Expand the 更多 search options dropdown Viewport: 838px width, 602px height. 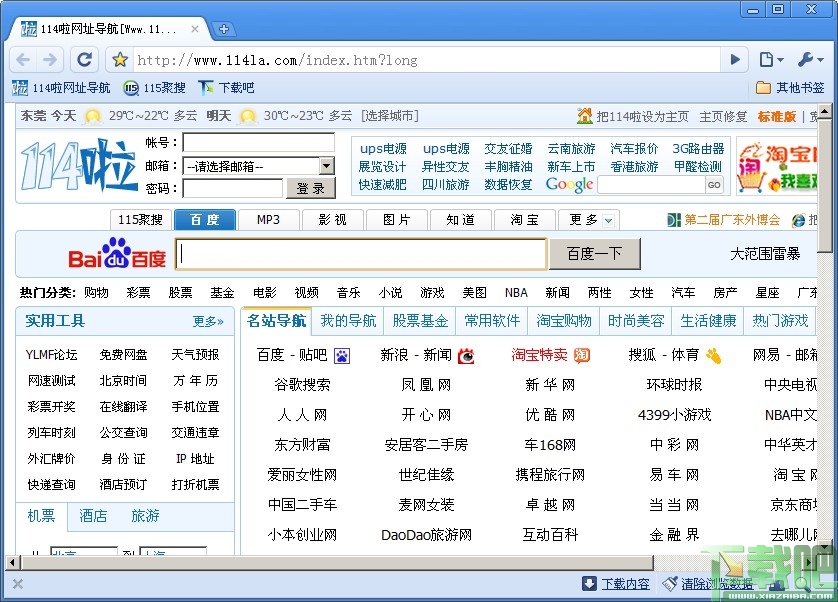[x=608, y=220]
